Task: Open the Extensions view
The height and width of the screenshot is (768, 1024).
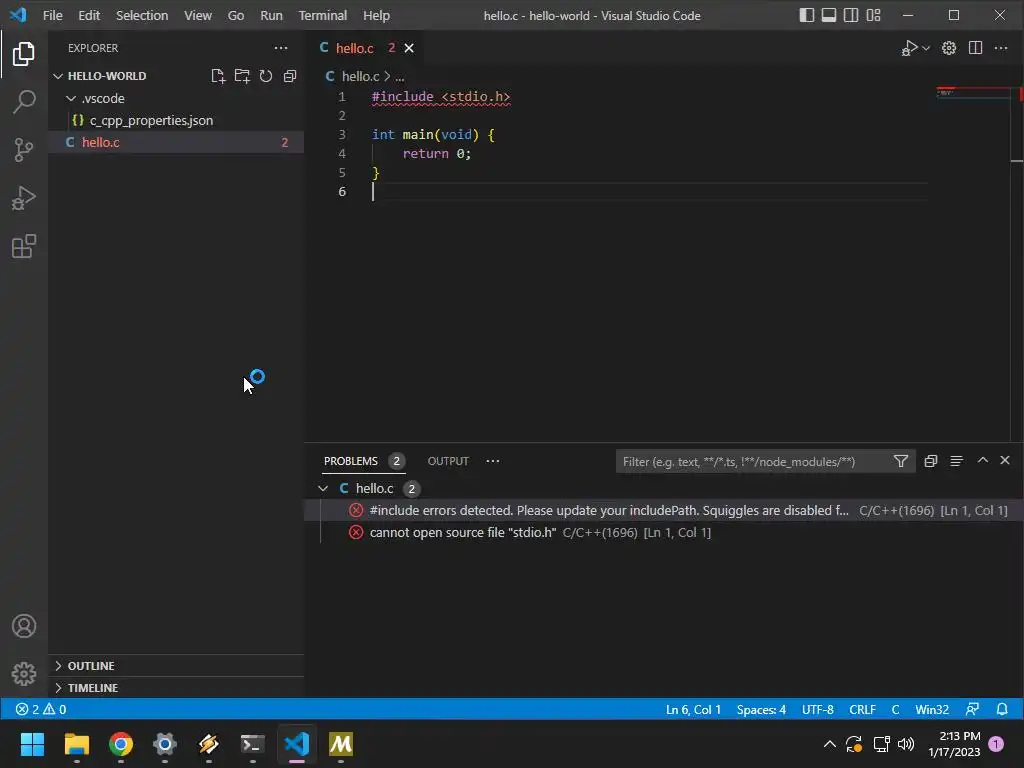Action: coord(24,246)
